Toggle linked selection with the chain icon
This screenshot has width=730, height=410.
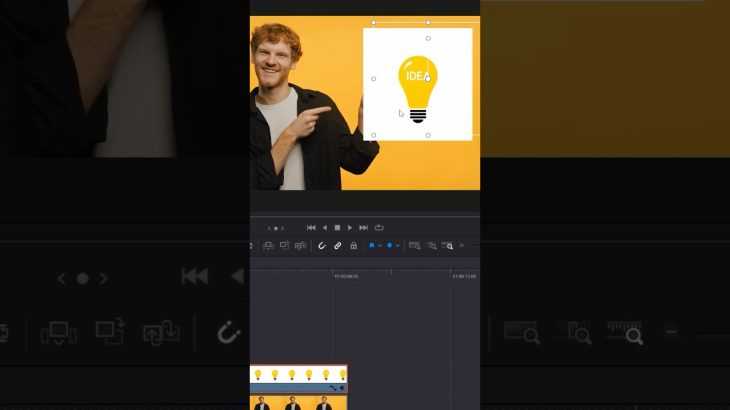338,245
